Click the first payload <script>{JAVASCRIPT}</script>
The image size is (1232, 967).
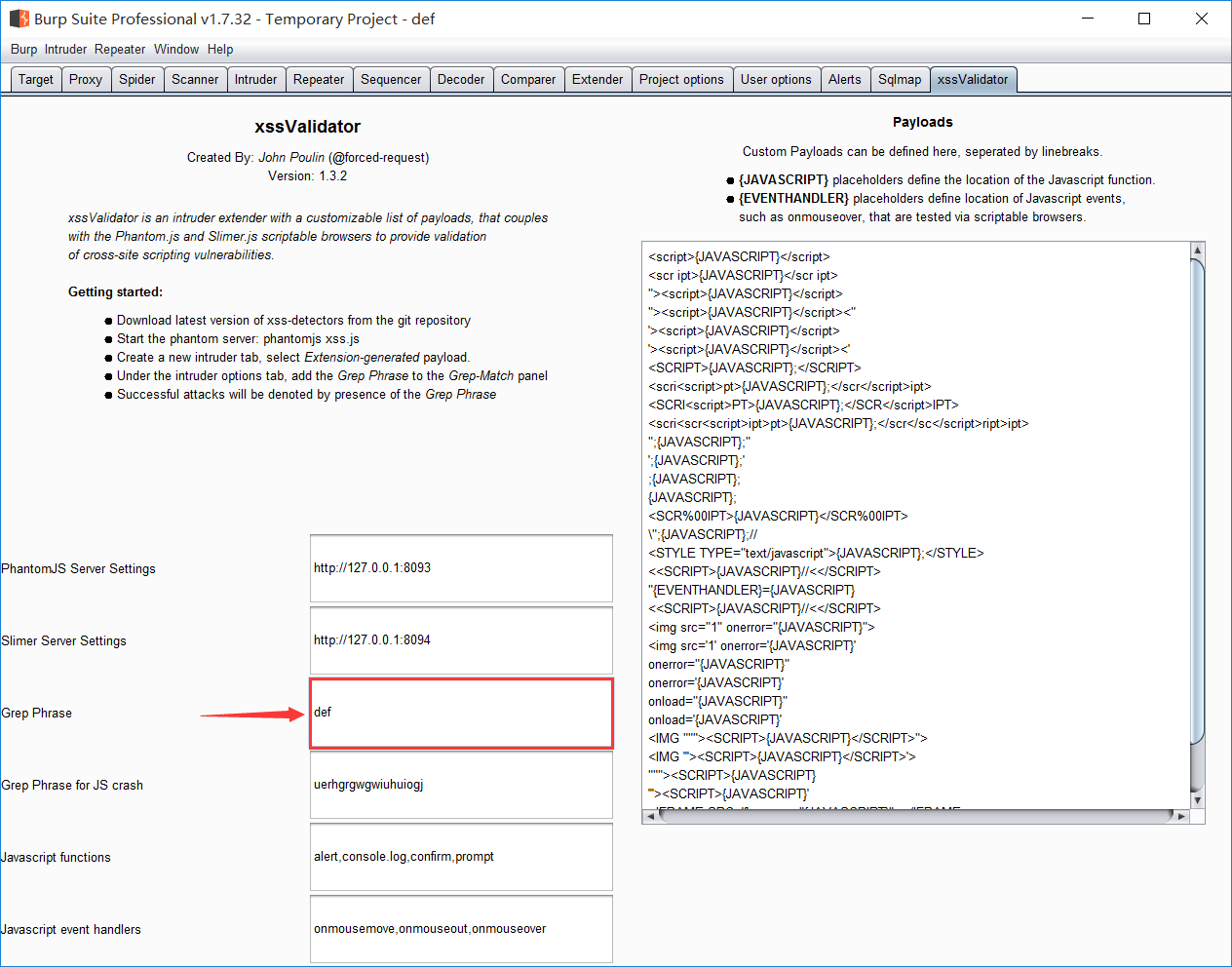(x=739, y=256)
